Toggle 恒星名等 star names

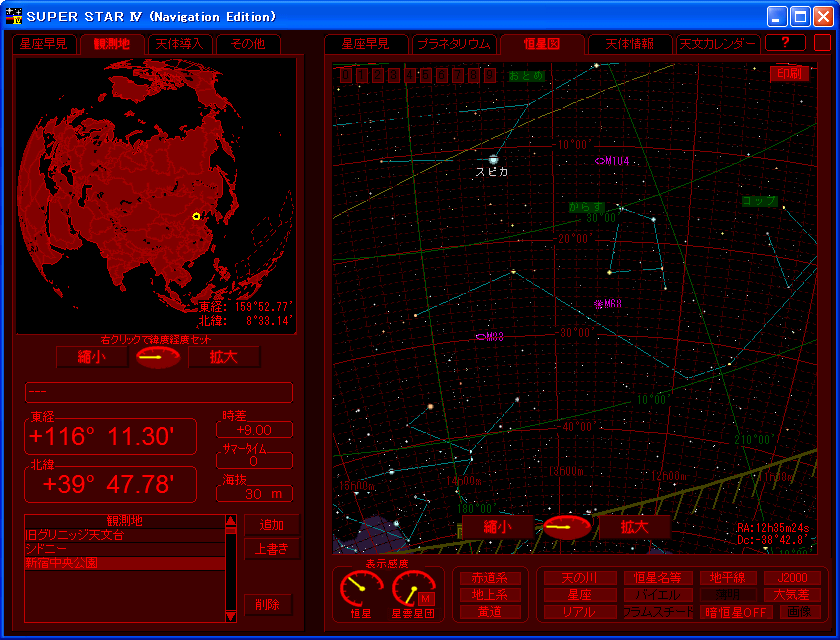point(658,578)
